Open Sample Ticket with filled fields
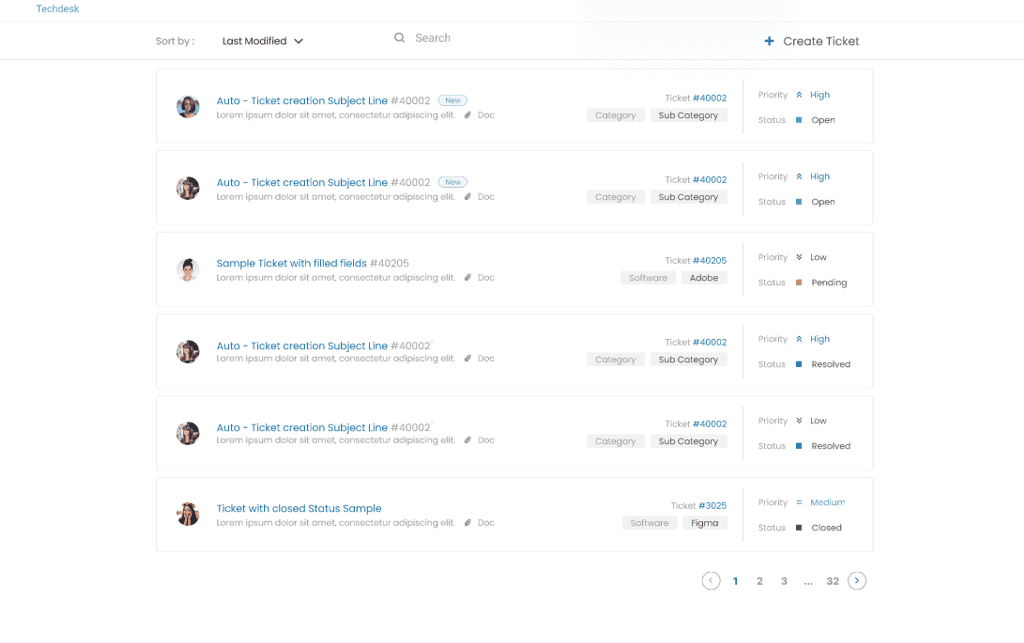Screen dimensions: 1024x643 coord(291,264)
